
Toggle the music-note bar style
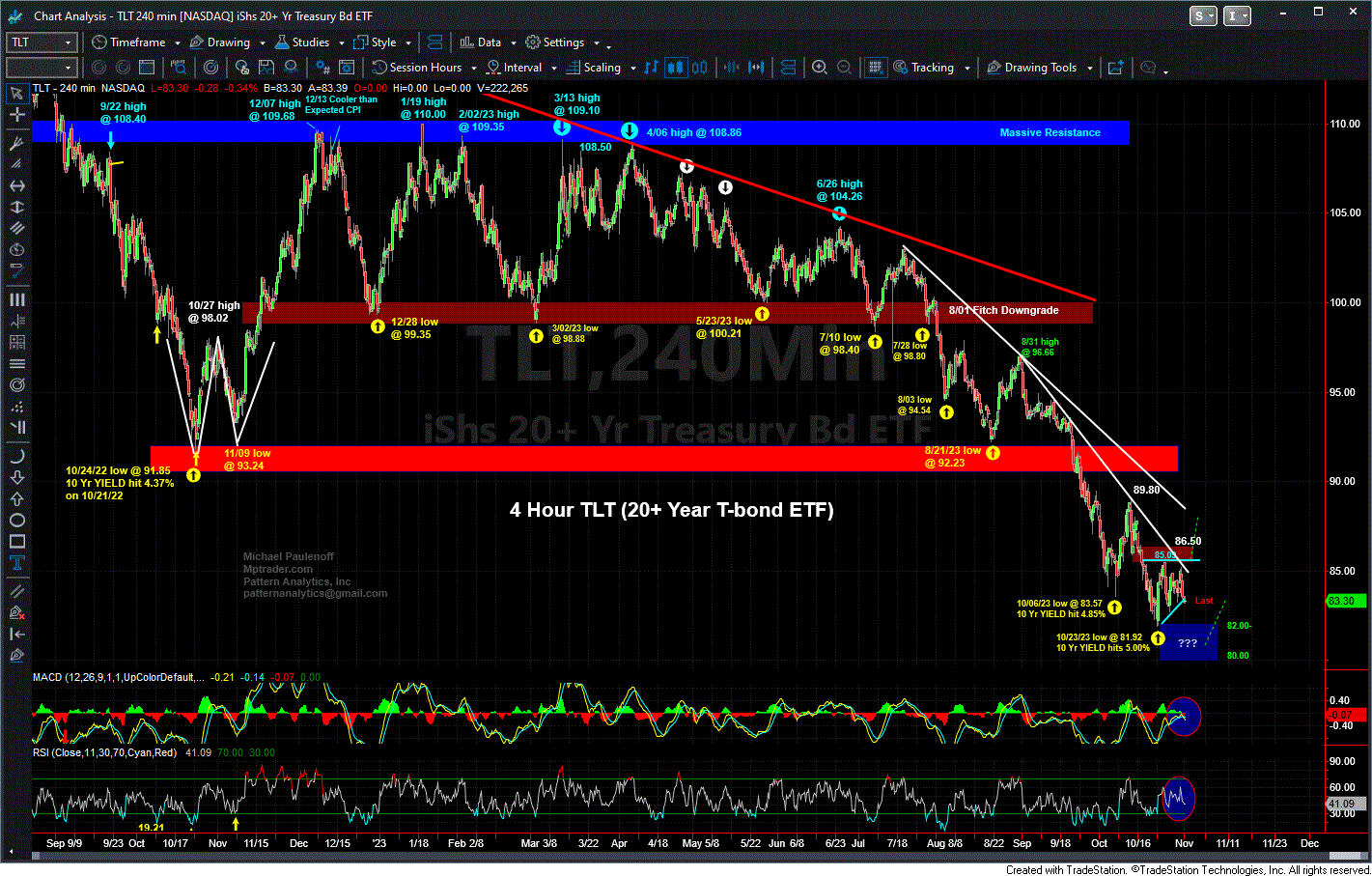click(x=651, y=68)
